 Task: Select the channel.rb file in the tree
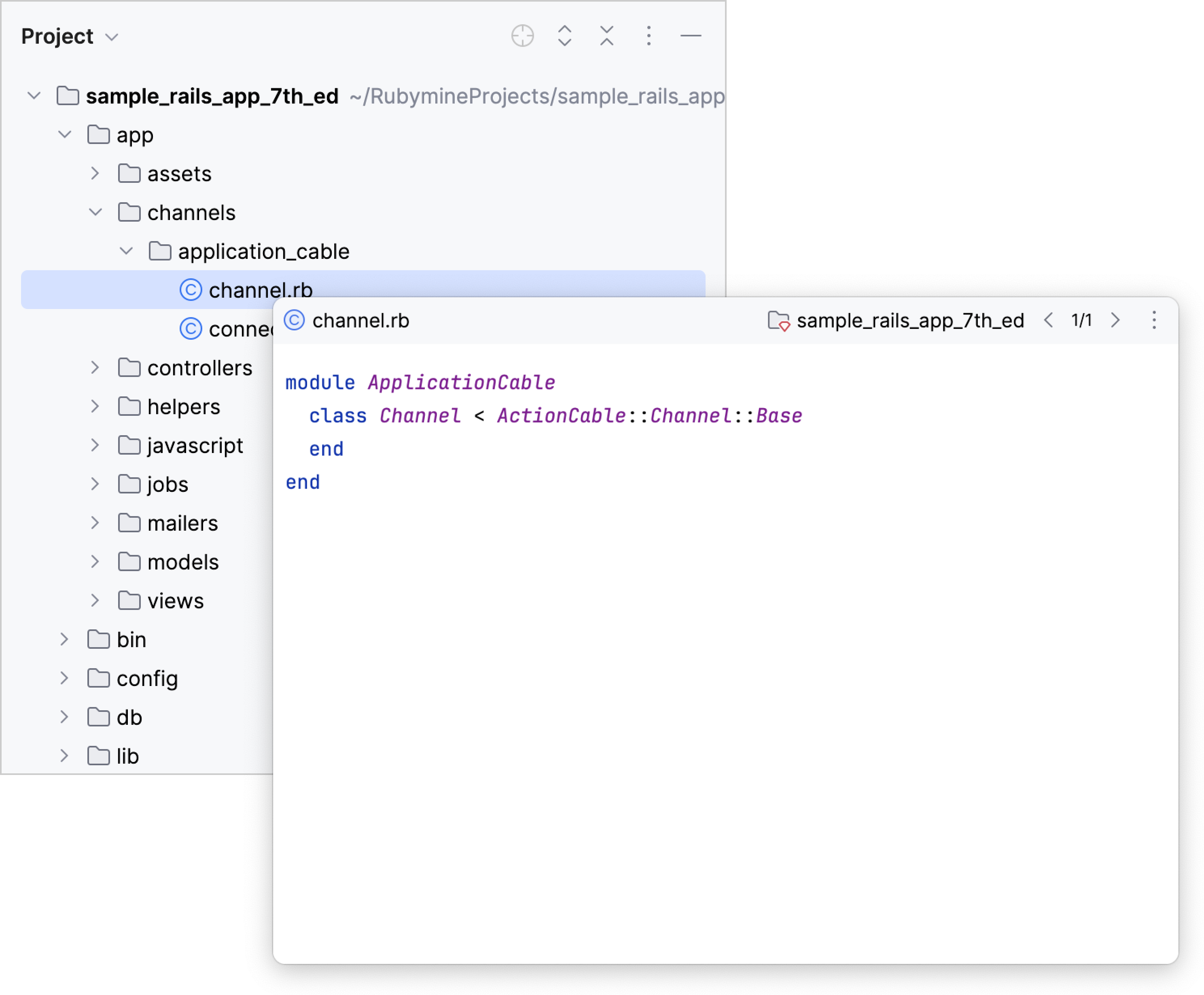click(x=261, y=290)
